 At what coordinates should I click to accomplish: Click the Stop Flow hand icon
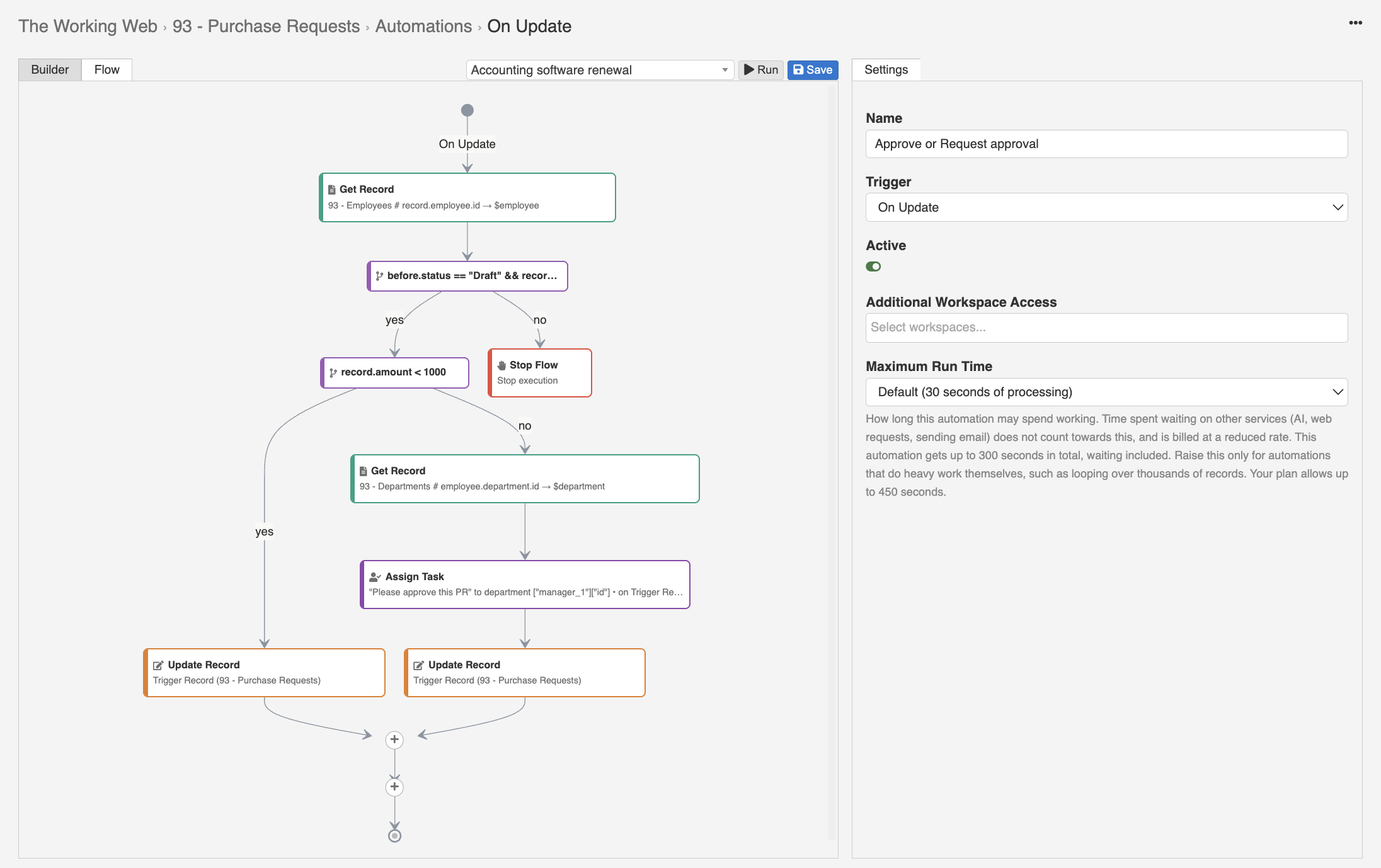tap(501, 365)
